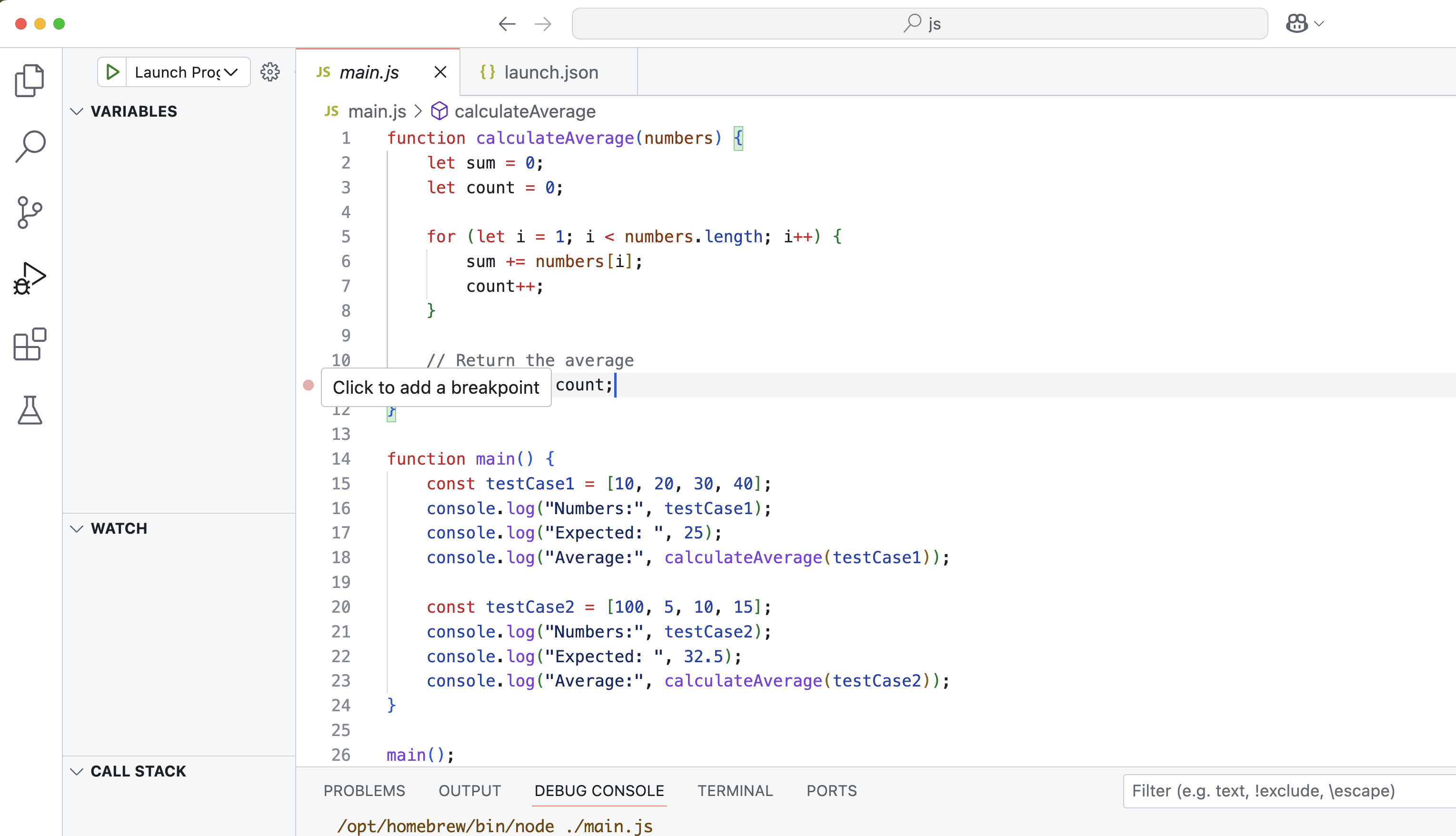Click the command center search box

(920, 23)
